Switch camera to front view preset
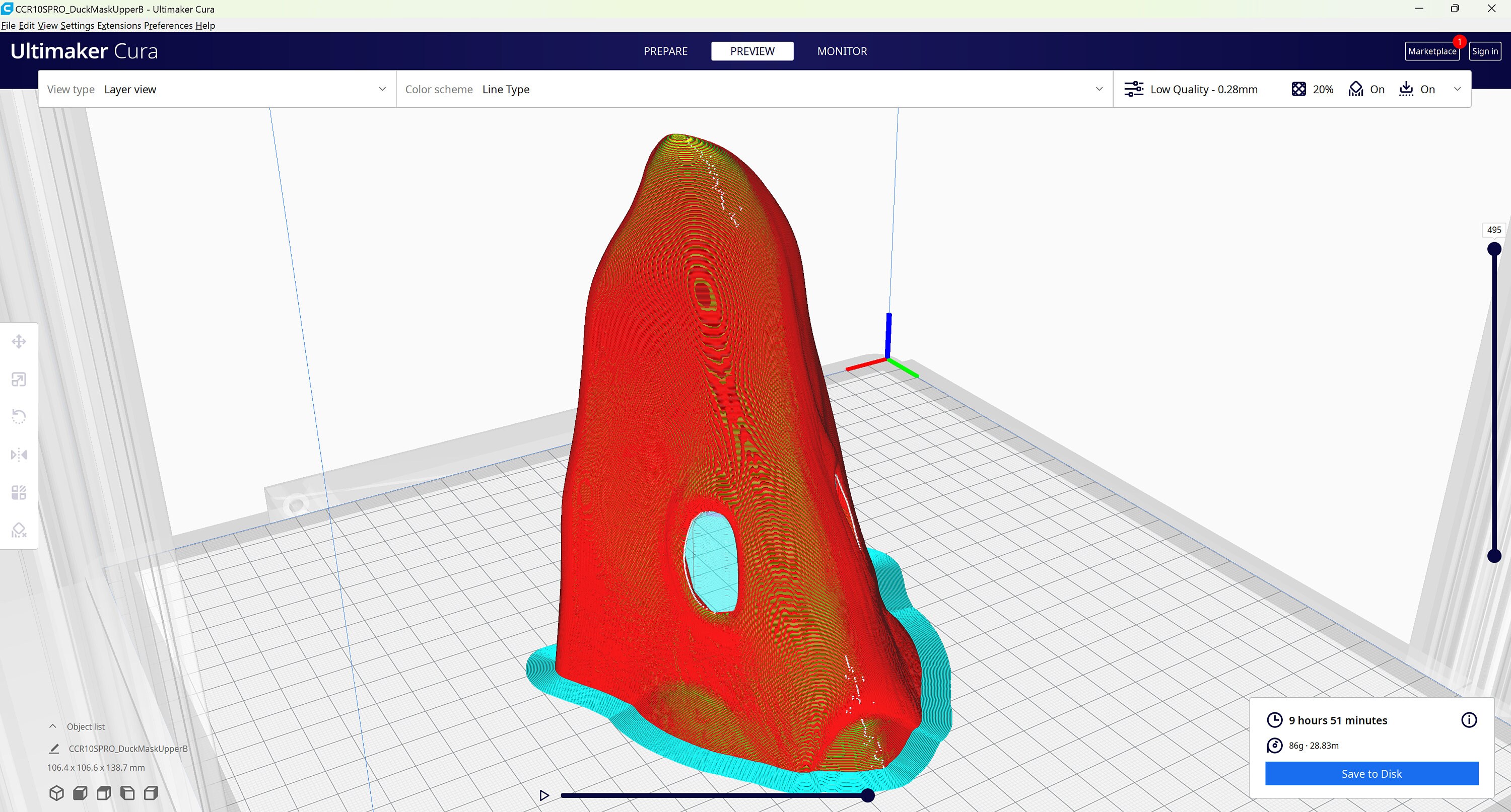Viewport: 1511px width, 812px height. point(81,793)
